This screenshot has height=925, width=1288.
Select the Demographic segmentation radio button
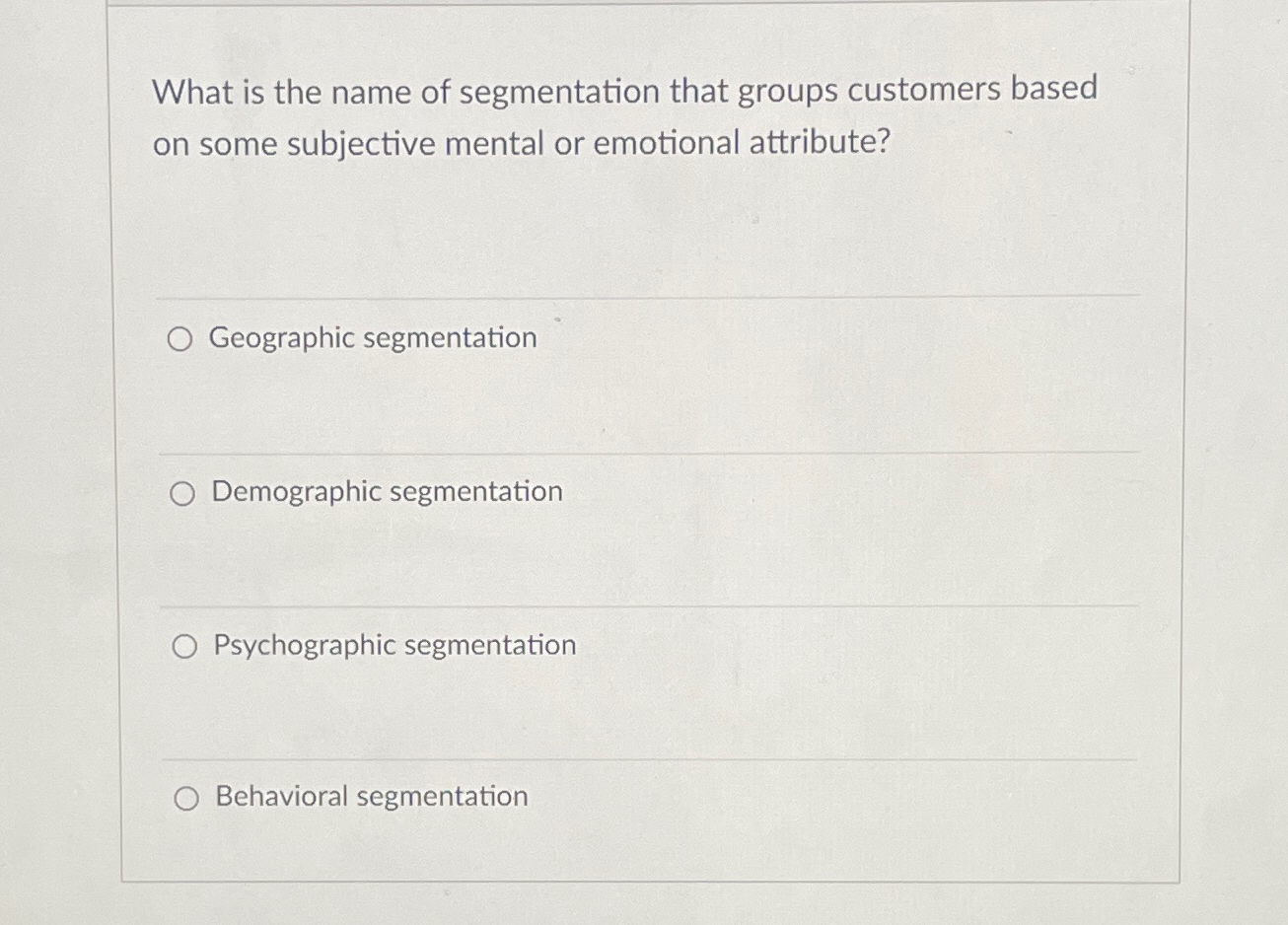point(183,492)
